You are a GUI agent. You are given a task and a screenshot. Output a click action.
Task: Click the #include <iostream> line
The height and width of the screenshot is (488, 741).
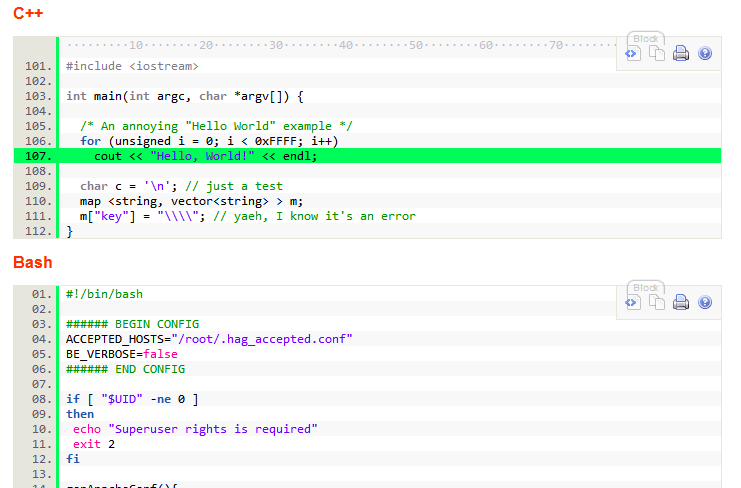coord(132,66)
